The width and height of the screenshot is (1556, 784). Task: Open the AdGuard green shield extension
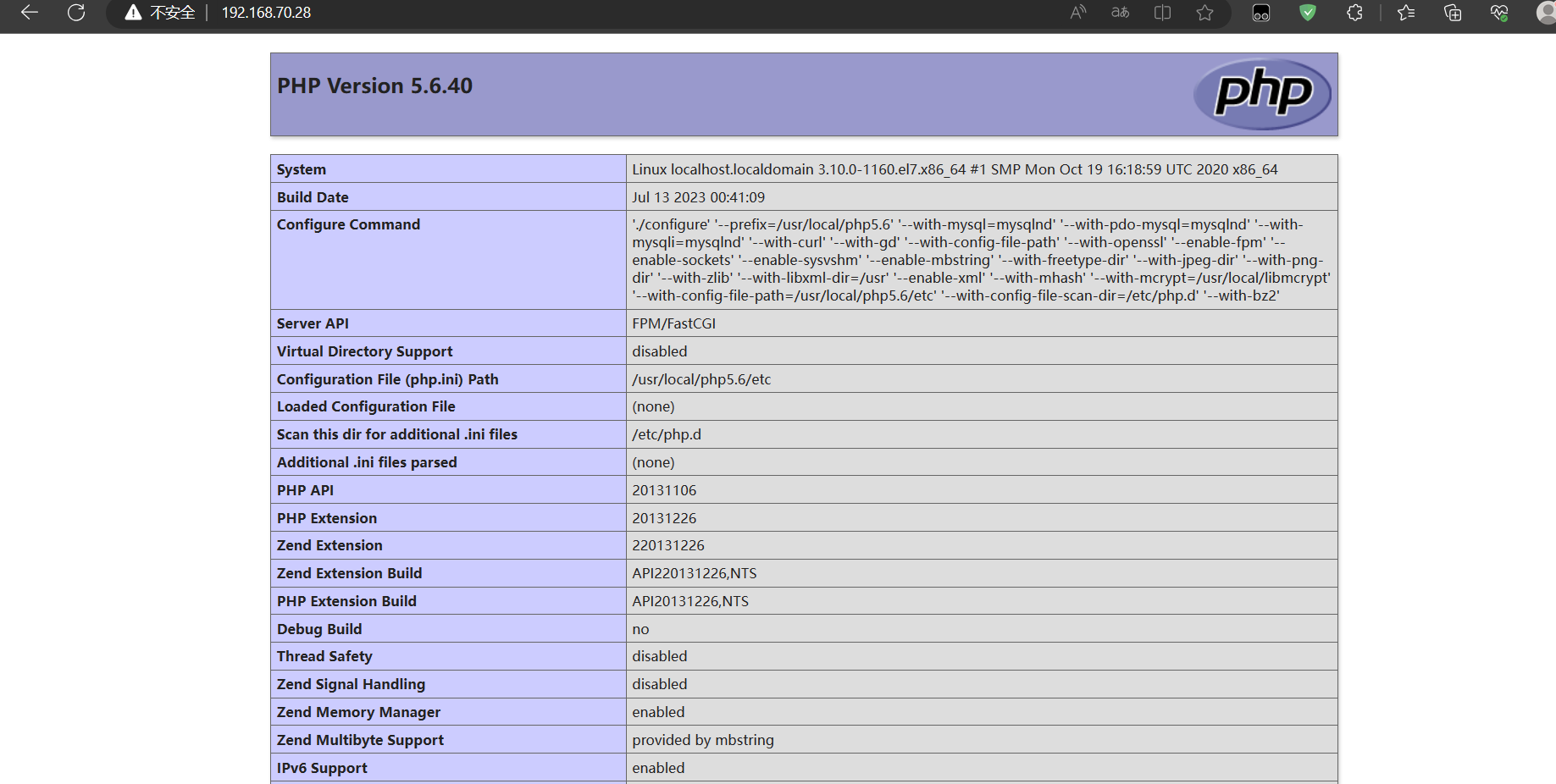[1308, 13]
